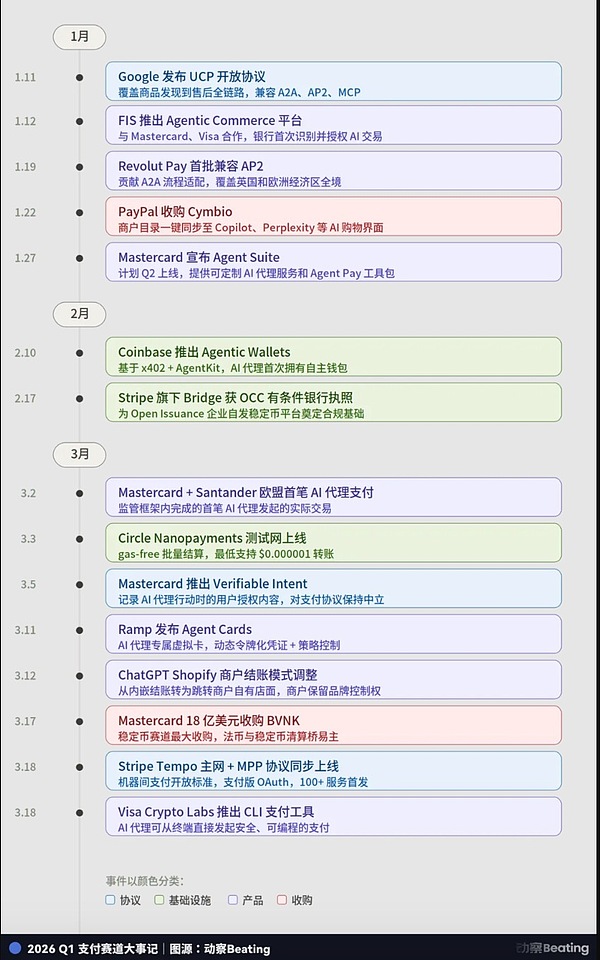Click the timeline dot for 1.22
This screenshot has width=600, height=960.
80,212
